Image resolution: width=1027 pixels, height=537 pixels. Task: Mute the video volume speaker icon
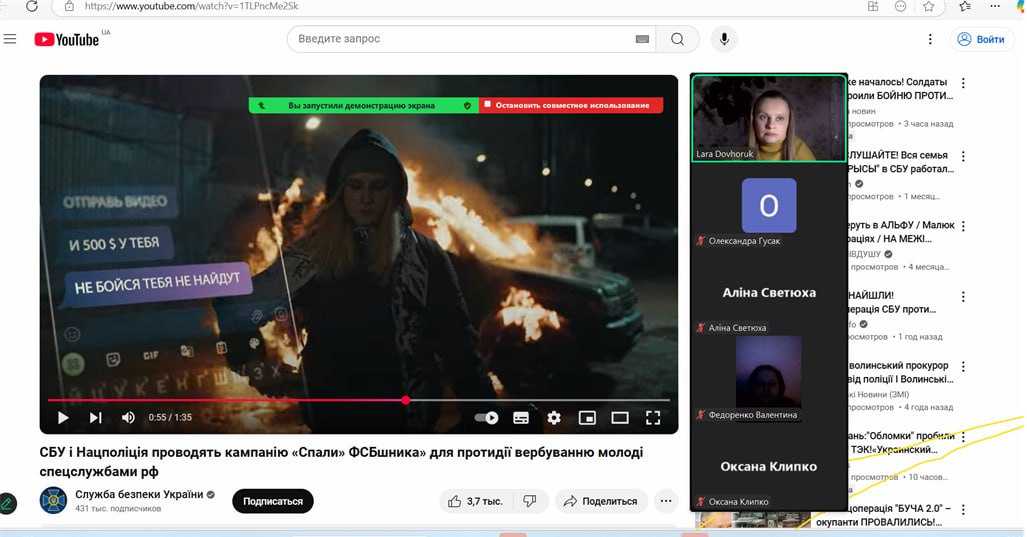(128, 418)
